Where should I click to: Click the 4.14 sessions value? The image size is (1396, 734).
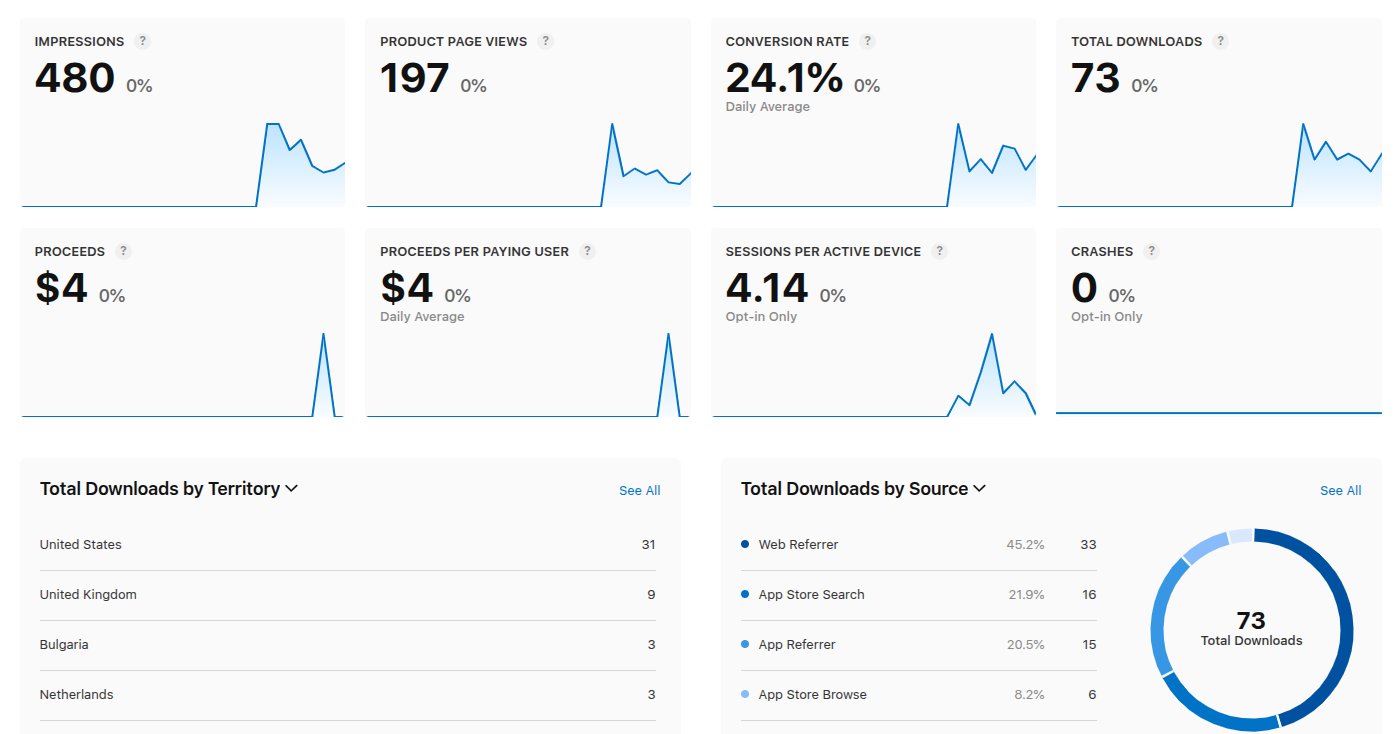[x=767, y=288]
